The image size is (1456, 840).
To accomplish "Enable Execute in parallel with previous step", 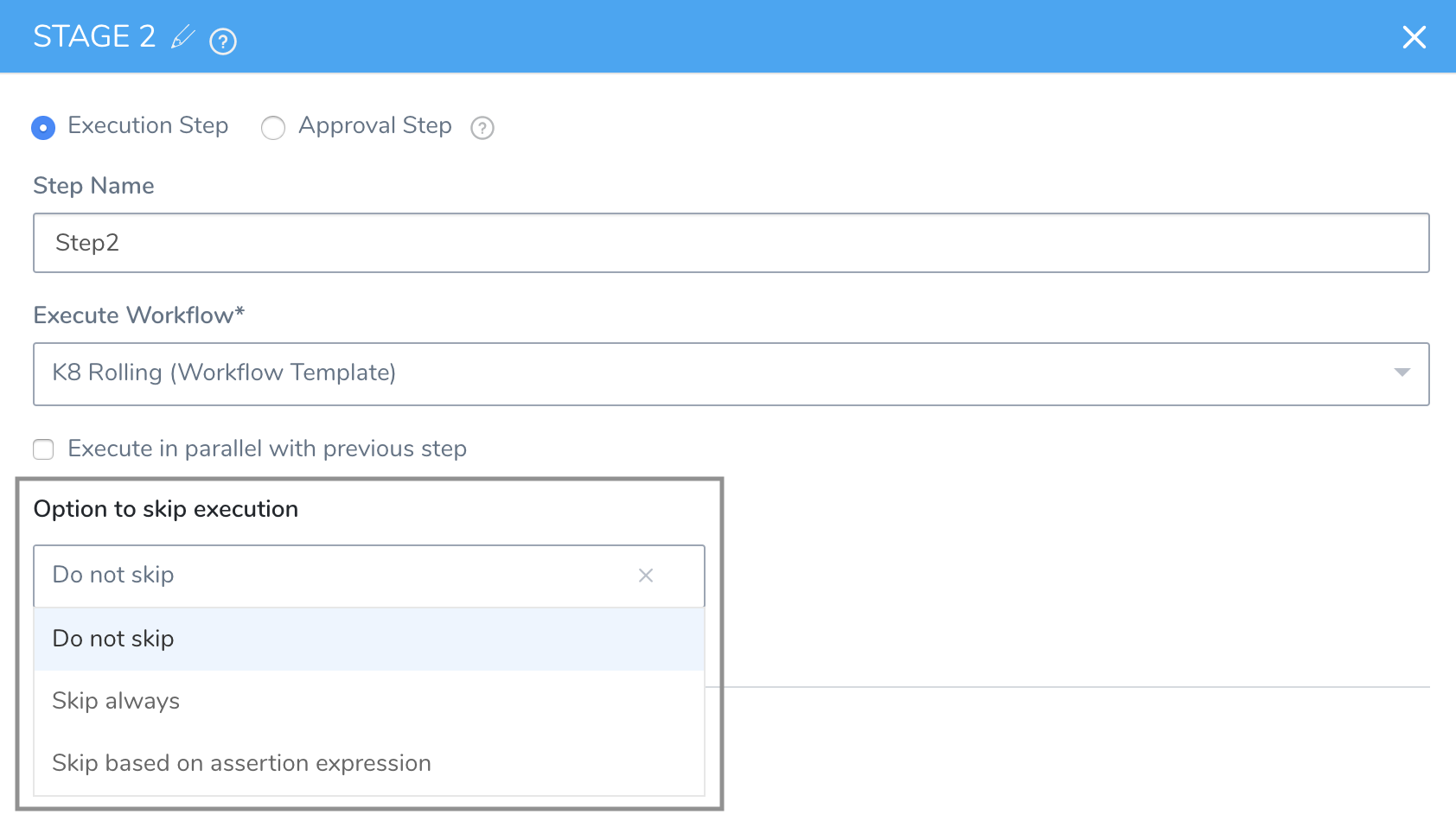I will [x=43, y=449].
